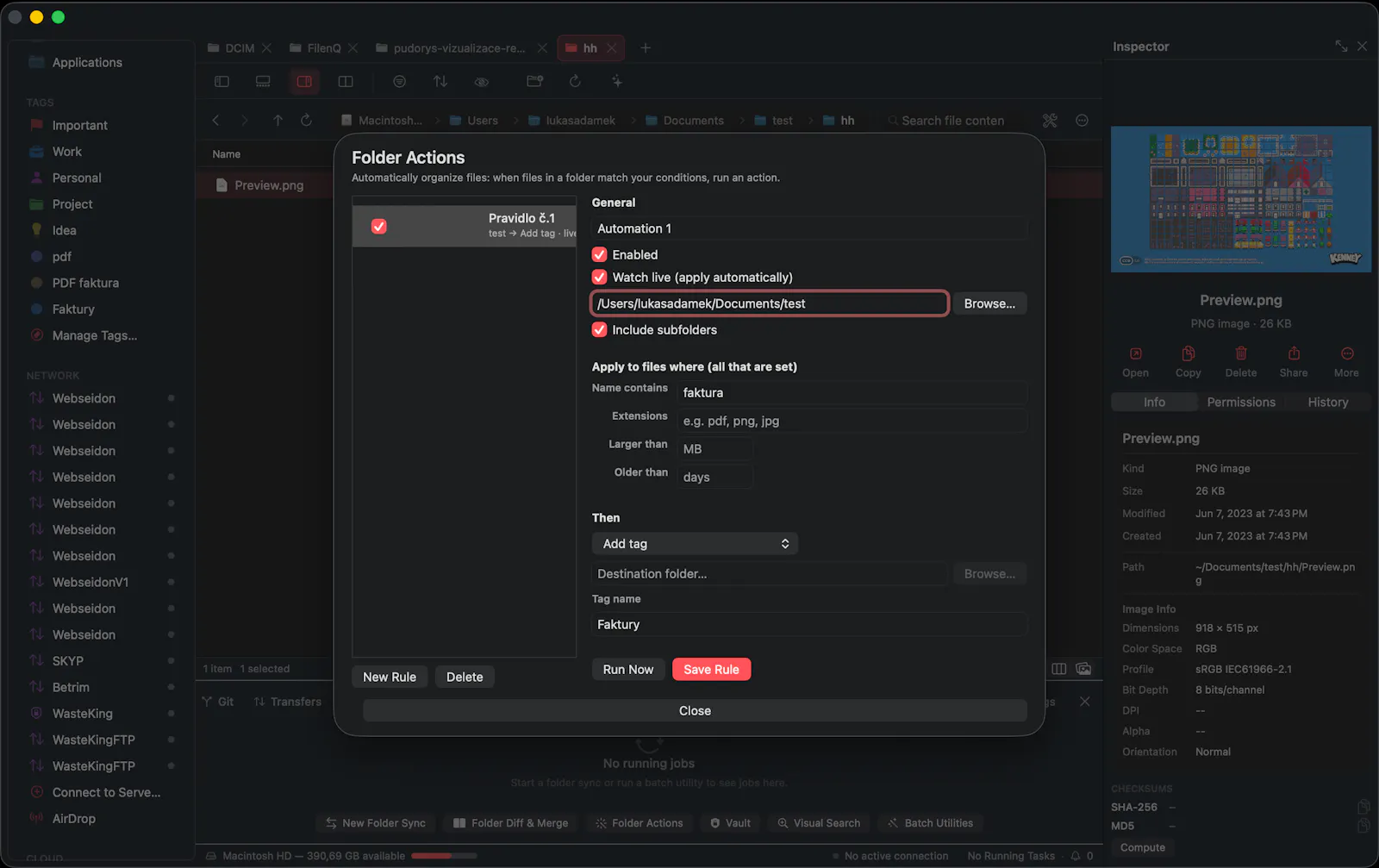Toggle Watch live (apply automatically) checkbox
This screenshot has width=1379, height=868.
point(600,277)
